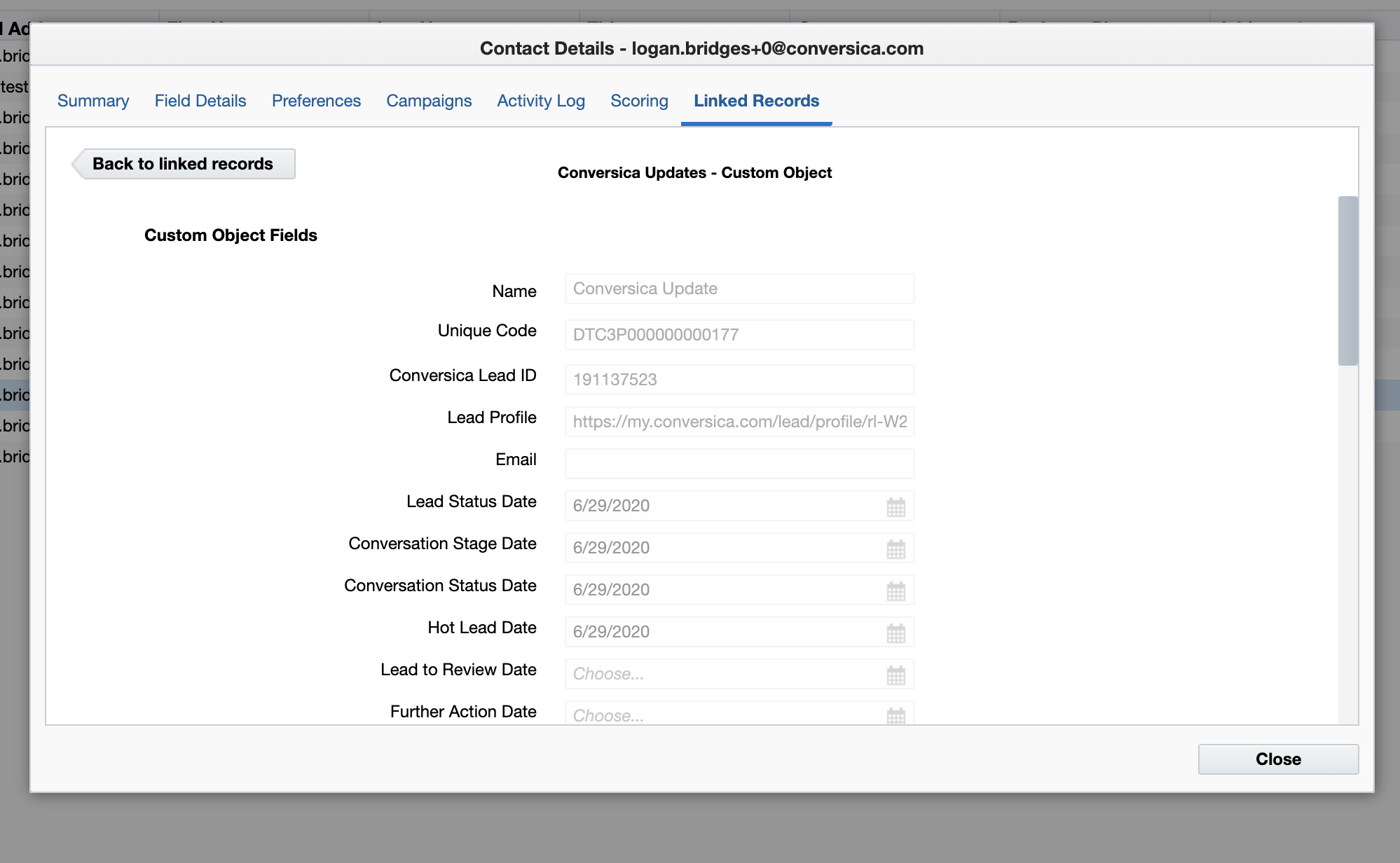
Task: Open calendar picker for Conversation Stage Date
Action: [896, 548]
